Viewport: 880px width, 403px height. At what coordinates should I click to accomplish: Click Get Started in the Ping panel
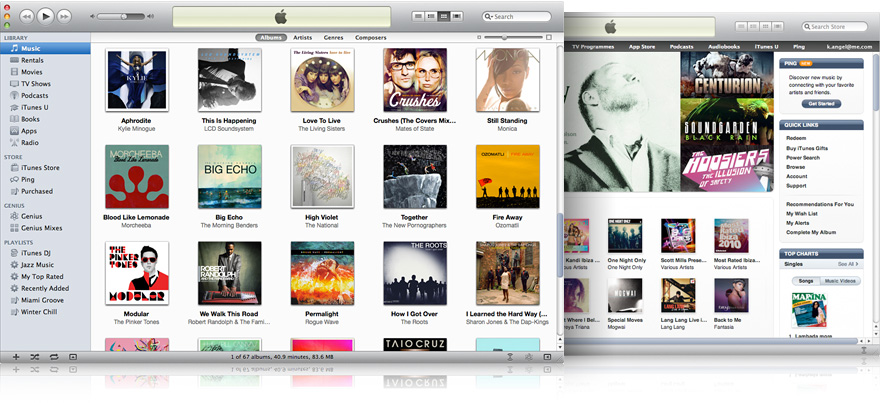(x=822, y=104)
